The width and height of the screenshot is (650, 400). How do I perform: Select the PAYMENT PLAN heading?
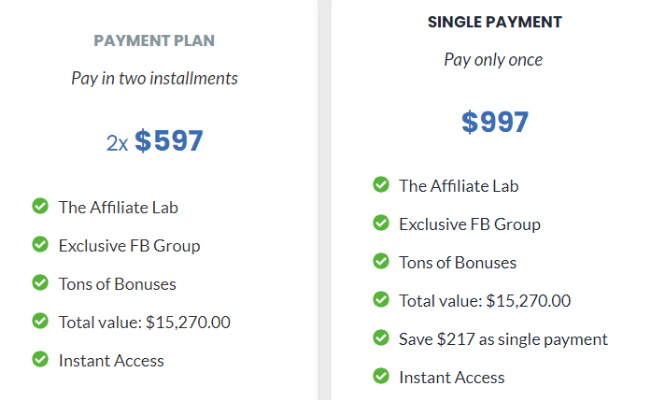click(x=154, y=41)
